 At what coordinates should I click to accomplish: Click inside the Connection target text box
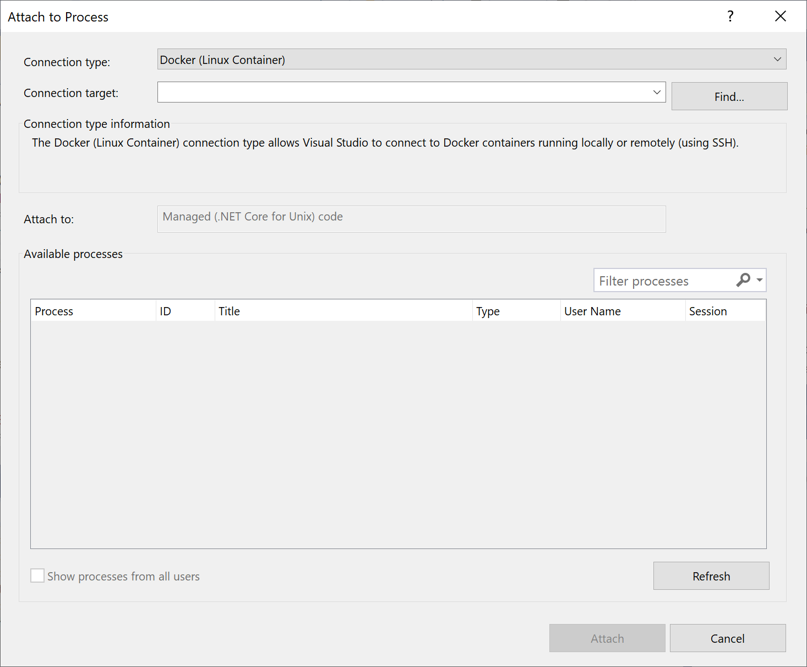[400, 92]
